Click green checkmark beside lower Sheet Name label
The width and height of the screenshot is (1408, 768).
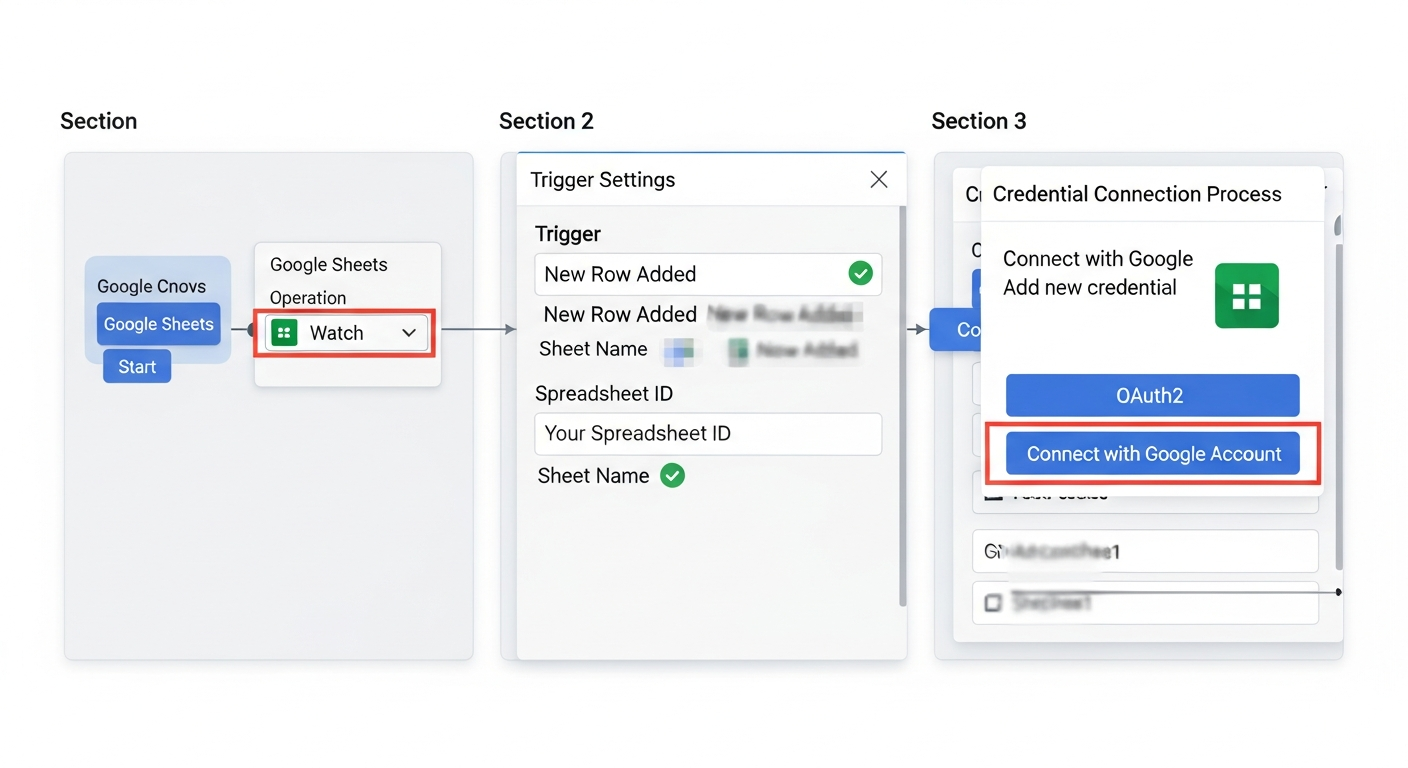click(673, 476)
